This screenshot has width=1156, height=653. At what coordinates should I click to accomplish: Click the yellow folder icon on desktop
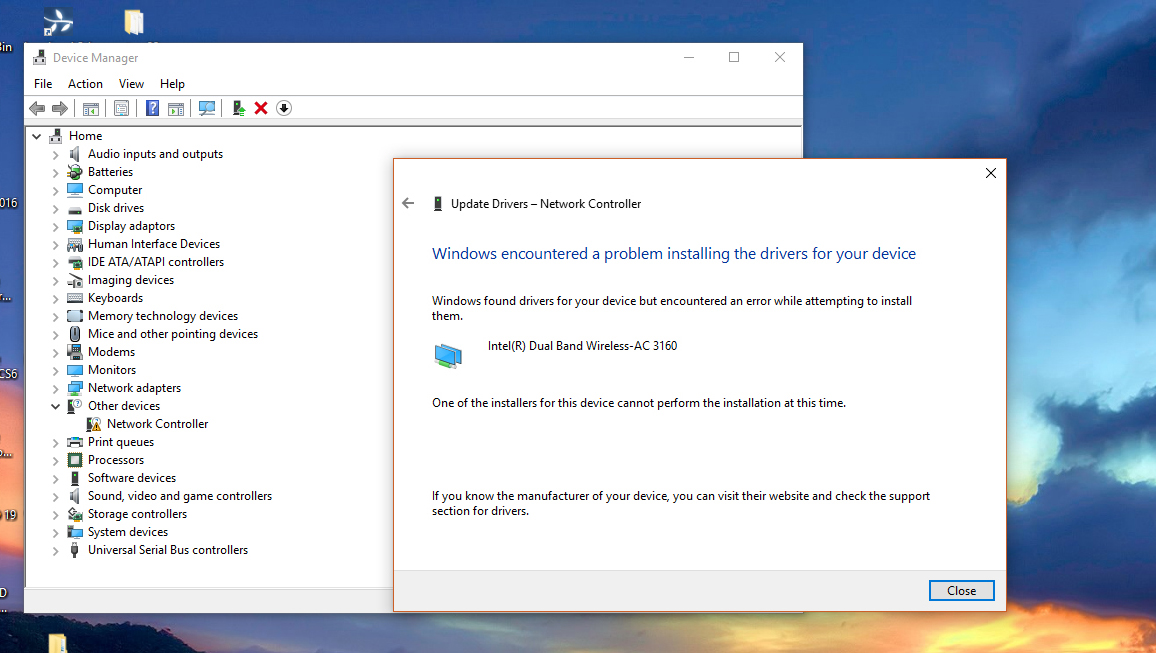point(133,22)
